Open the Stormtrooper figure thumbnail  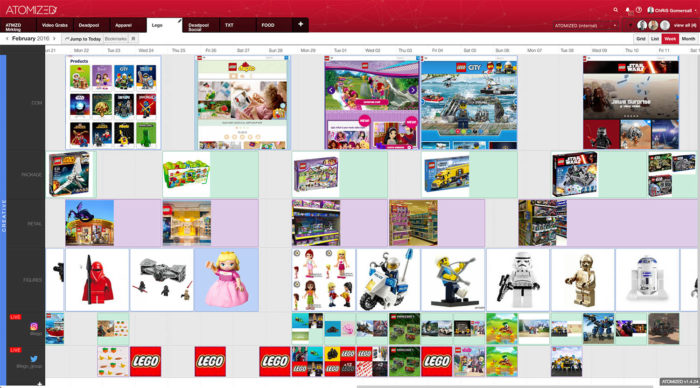517,280
